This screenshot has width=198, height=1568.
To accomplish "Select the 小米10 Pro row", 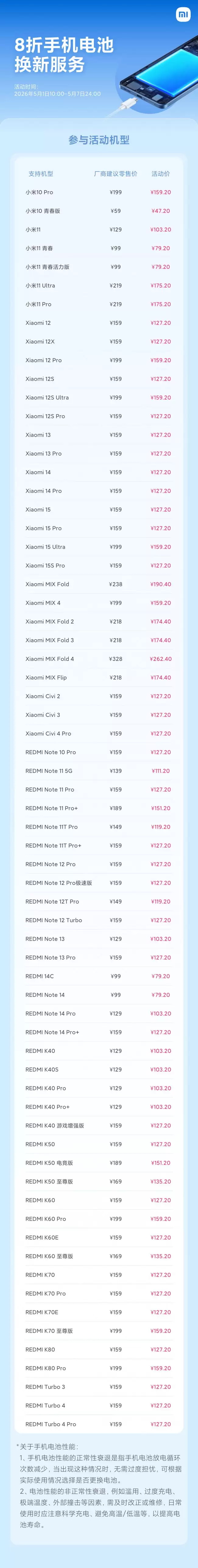I will tap(99, 192).
